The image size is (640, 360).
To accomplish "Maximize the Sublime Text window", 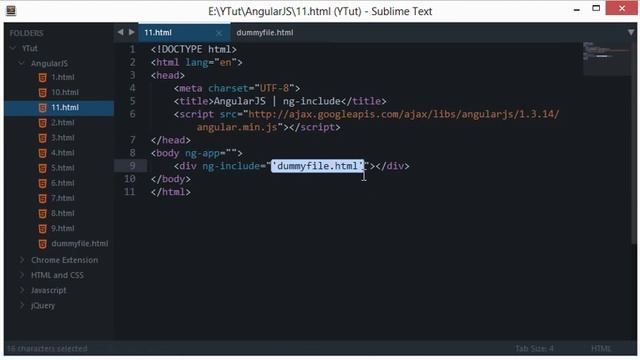I will click(x=596, y=8).
